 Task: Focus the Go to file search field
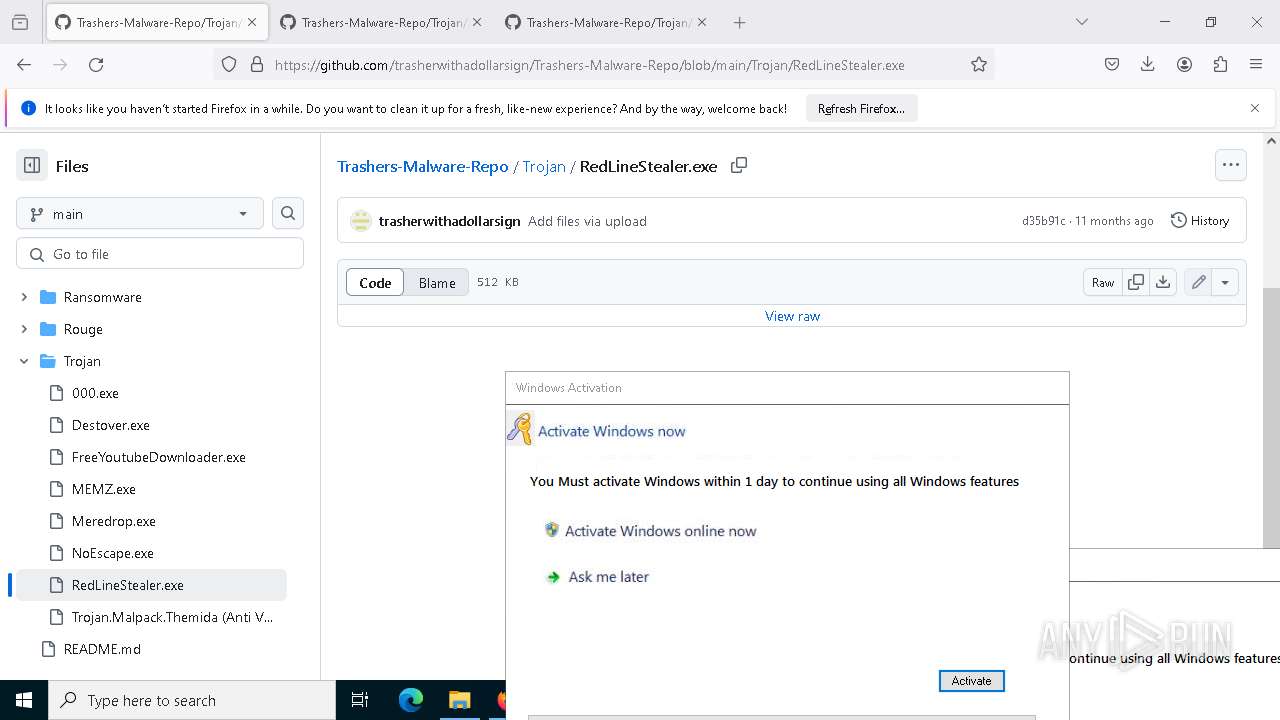[160, 254]
